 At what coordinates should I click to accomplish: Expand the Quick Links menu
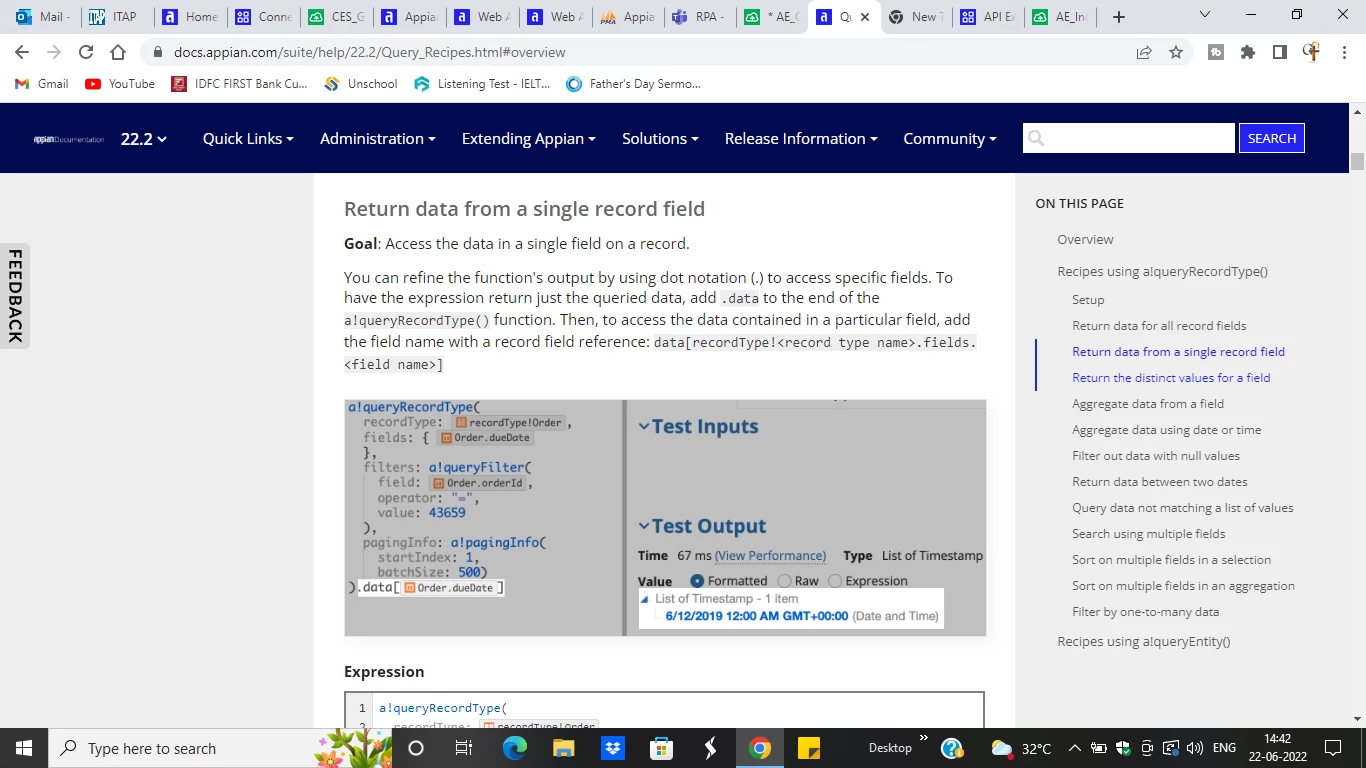248,139
